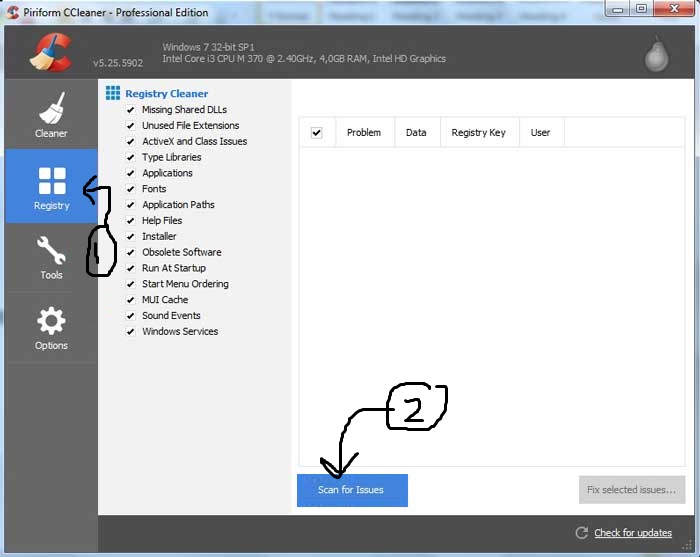Open the Tools wrench icon
The height and width of the screenshot is (557, 700).
point(51,250)
